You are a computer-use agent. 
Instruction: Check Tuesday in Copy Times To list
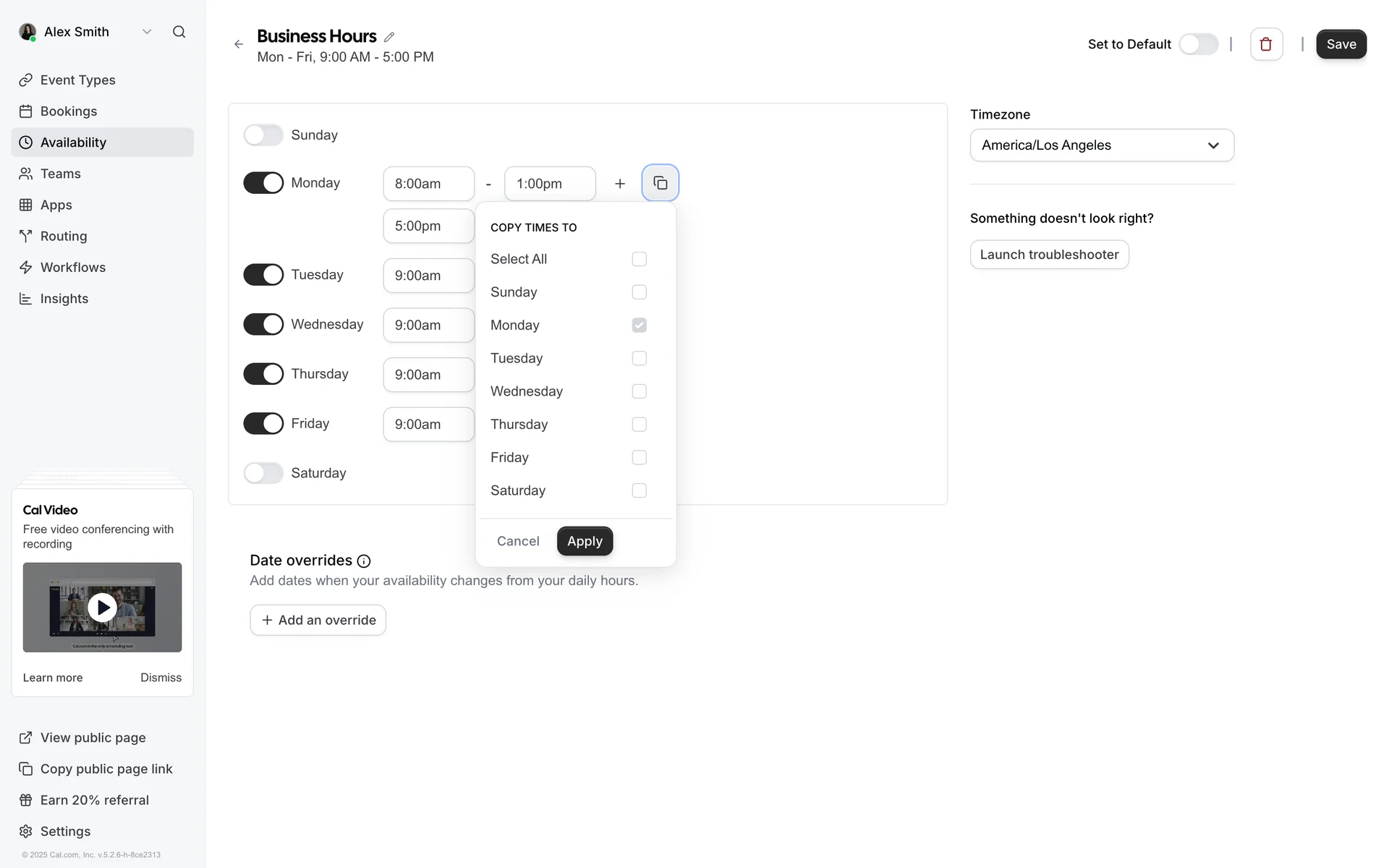point(639,358)
